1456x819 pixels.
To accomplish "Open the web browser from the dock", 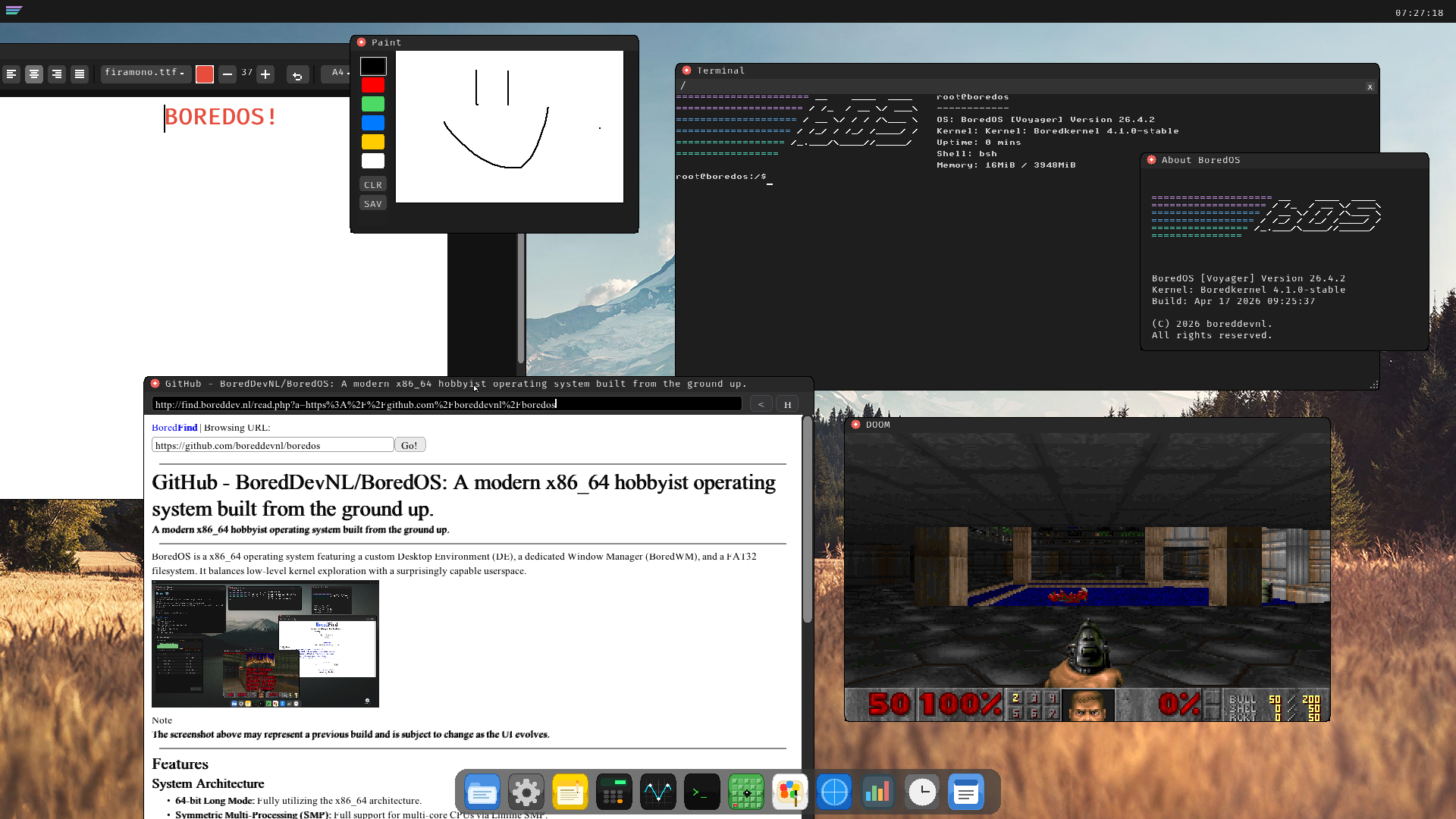I will click(834, 792).
